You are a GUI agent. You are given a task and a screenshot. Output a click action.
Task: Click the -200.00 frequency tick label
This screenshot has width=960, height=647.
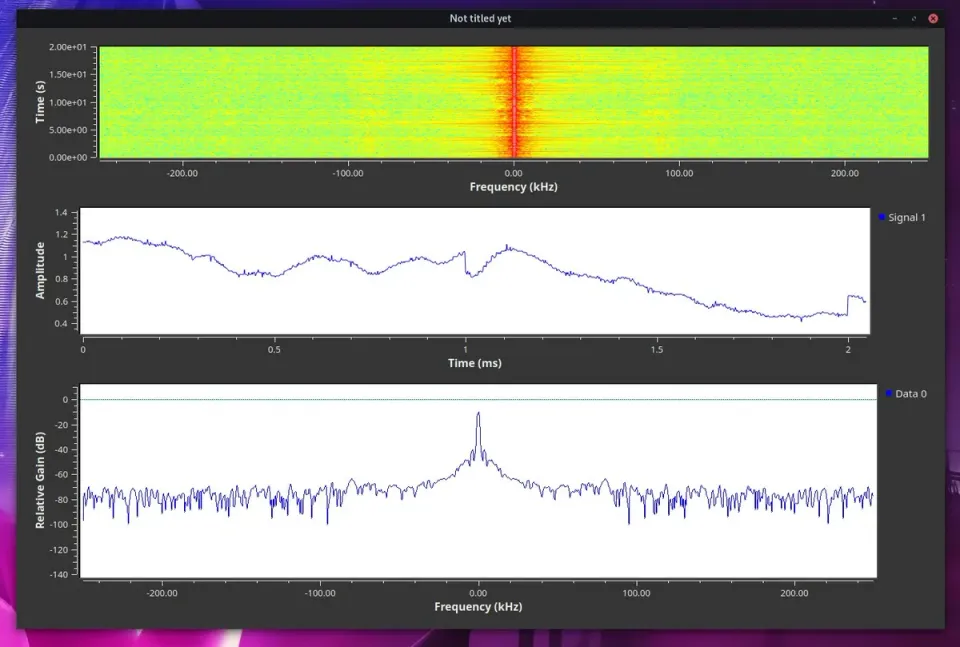pyautogui.click(x=181, y=173)
